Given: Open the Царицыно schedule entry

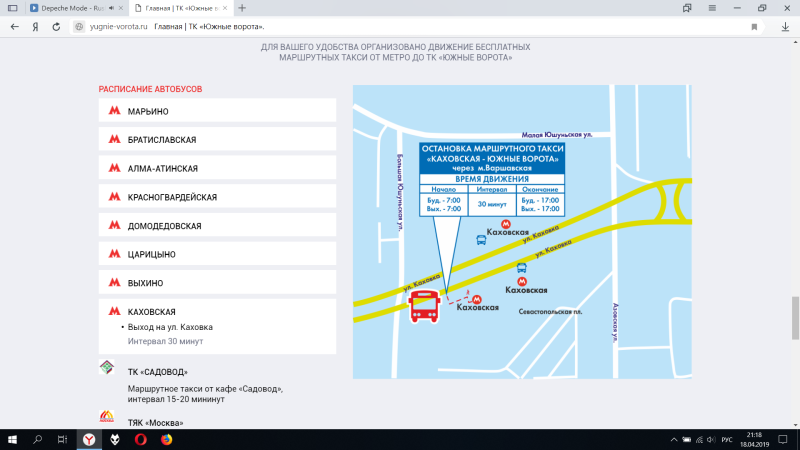Looking at the screenshot, I should pyautogui.click(x=217, y=255).
